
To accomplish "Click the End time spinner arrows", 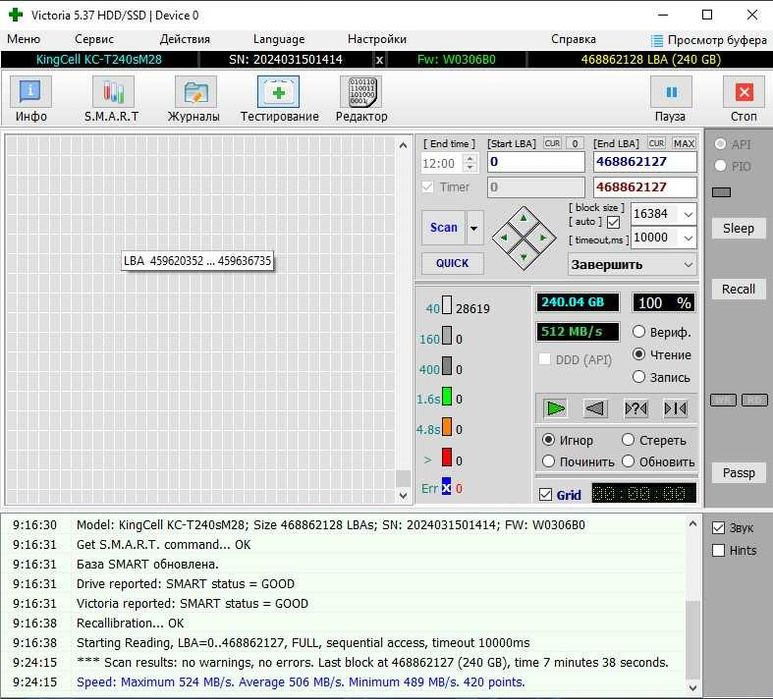I will 470,163.
